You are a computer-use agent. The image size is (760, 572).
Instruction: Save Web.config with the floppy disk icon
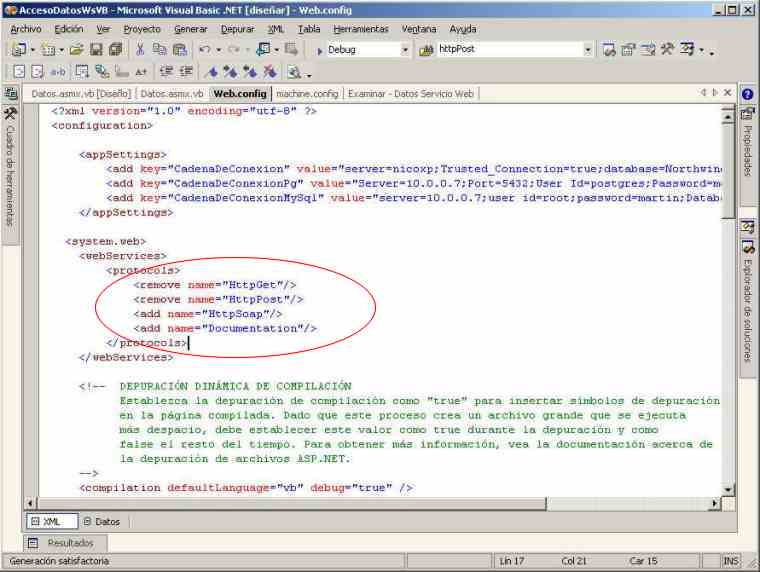[x=96, y=49]
